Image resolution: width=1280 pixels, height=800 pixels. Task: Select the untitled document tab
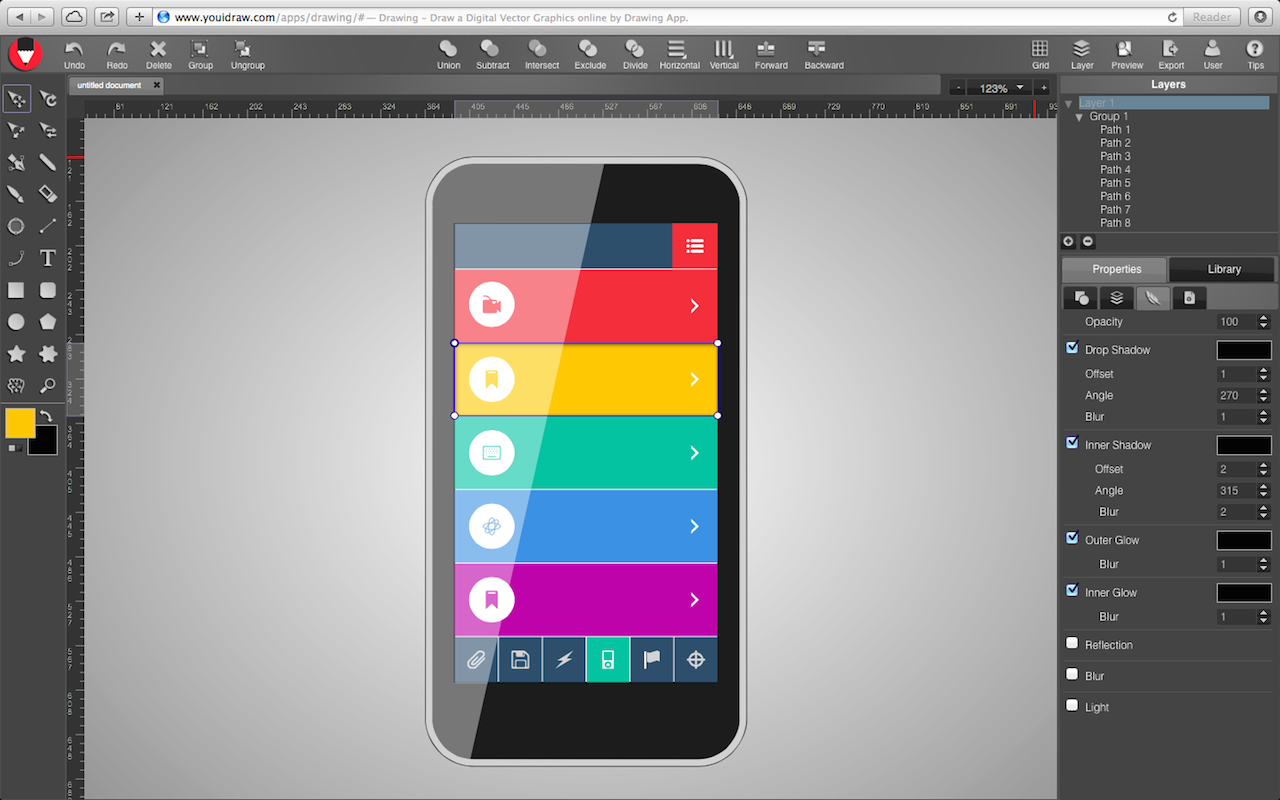click(x=108, y=85)
